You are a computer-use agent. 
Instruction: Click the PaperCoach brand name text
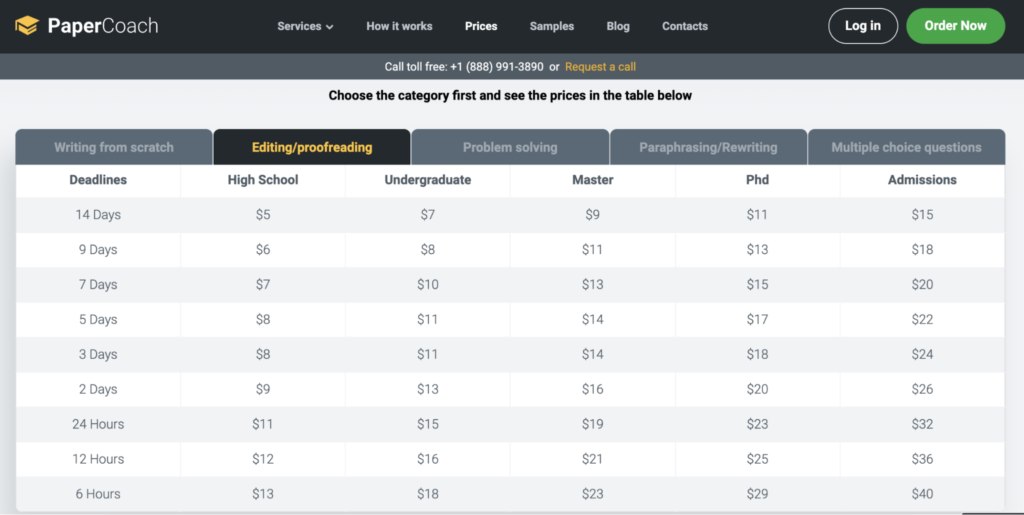(103, 25)
